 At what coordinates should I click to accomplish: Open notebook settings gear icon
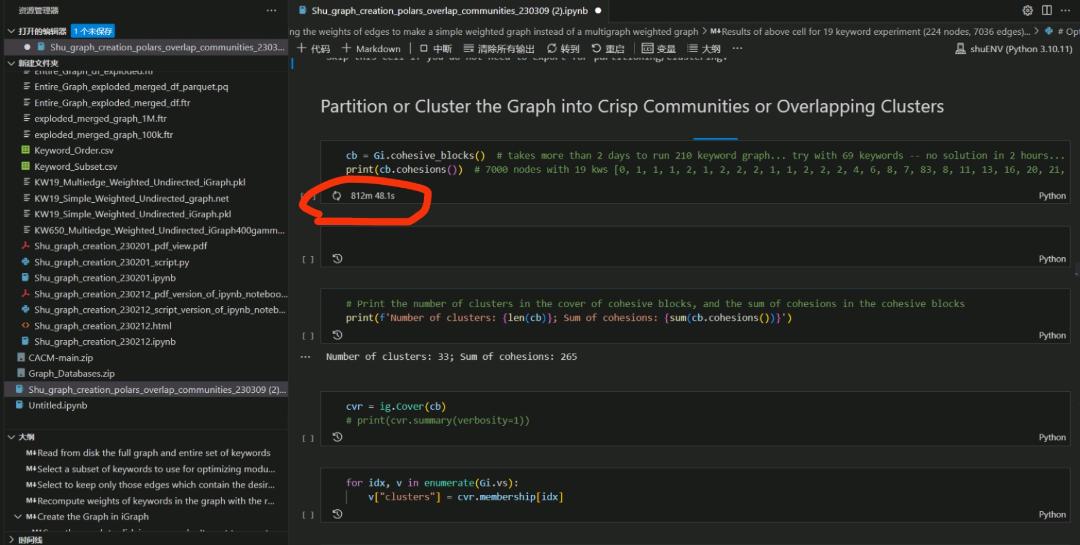pyautogui.click(x=1027, y=11)
